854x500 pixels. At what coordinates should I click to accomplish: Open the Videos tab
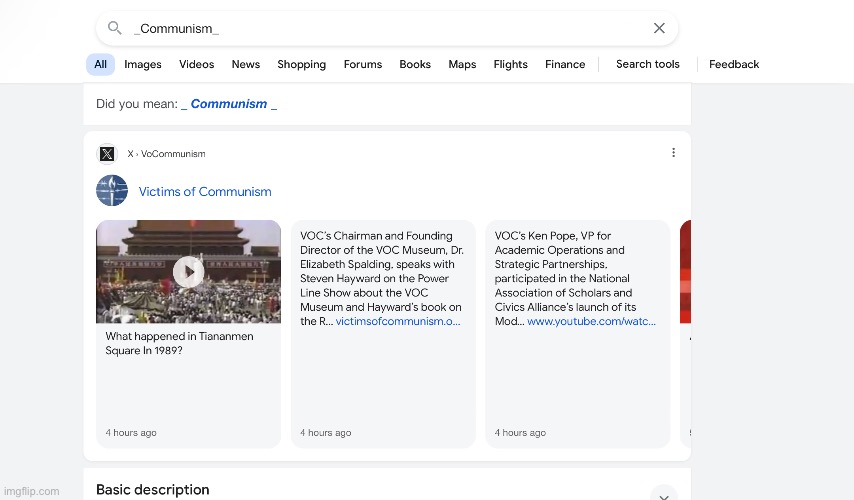[x=197, y=64]
